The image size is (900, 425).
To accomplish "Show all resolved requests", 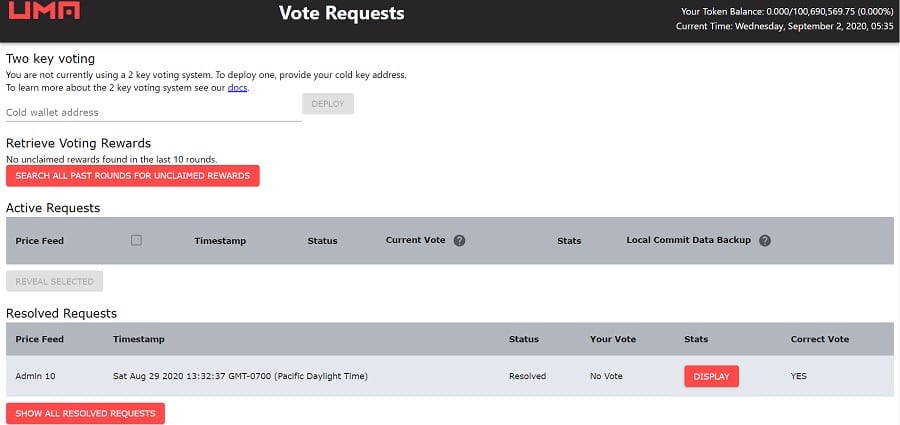I will coord(85,413).
